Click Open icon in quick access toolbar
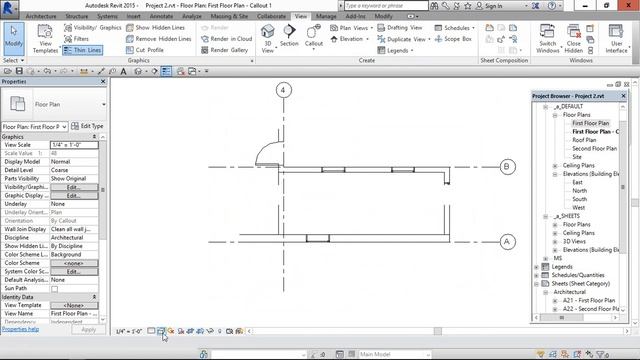 point(8,71)
